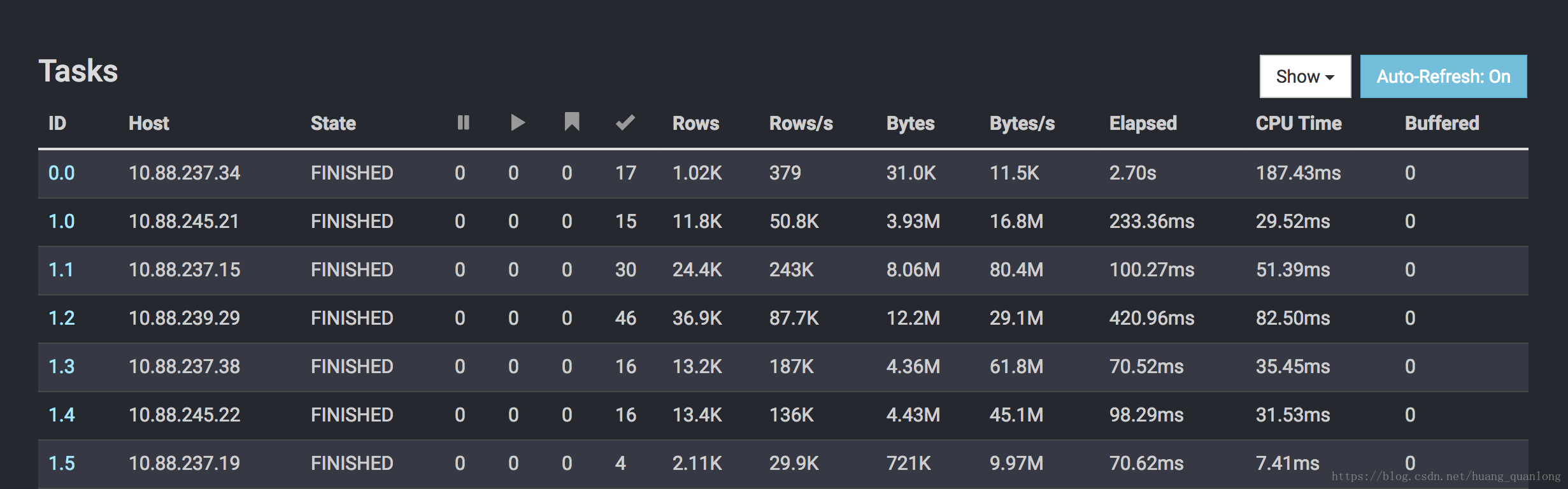
Task: Open the Show dropdown
Action: (x=1305, y=76)
